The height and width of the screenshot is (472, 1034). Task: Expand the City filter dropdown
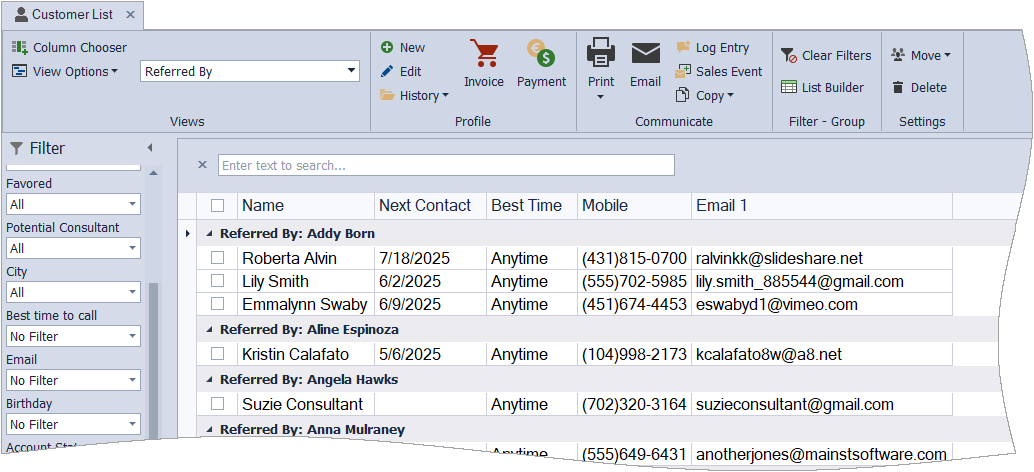(133, 292)
